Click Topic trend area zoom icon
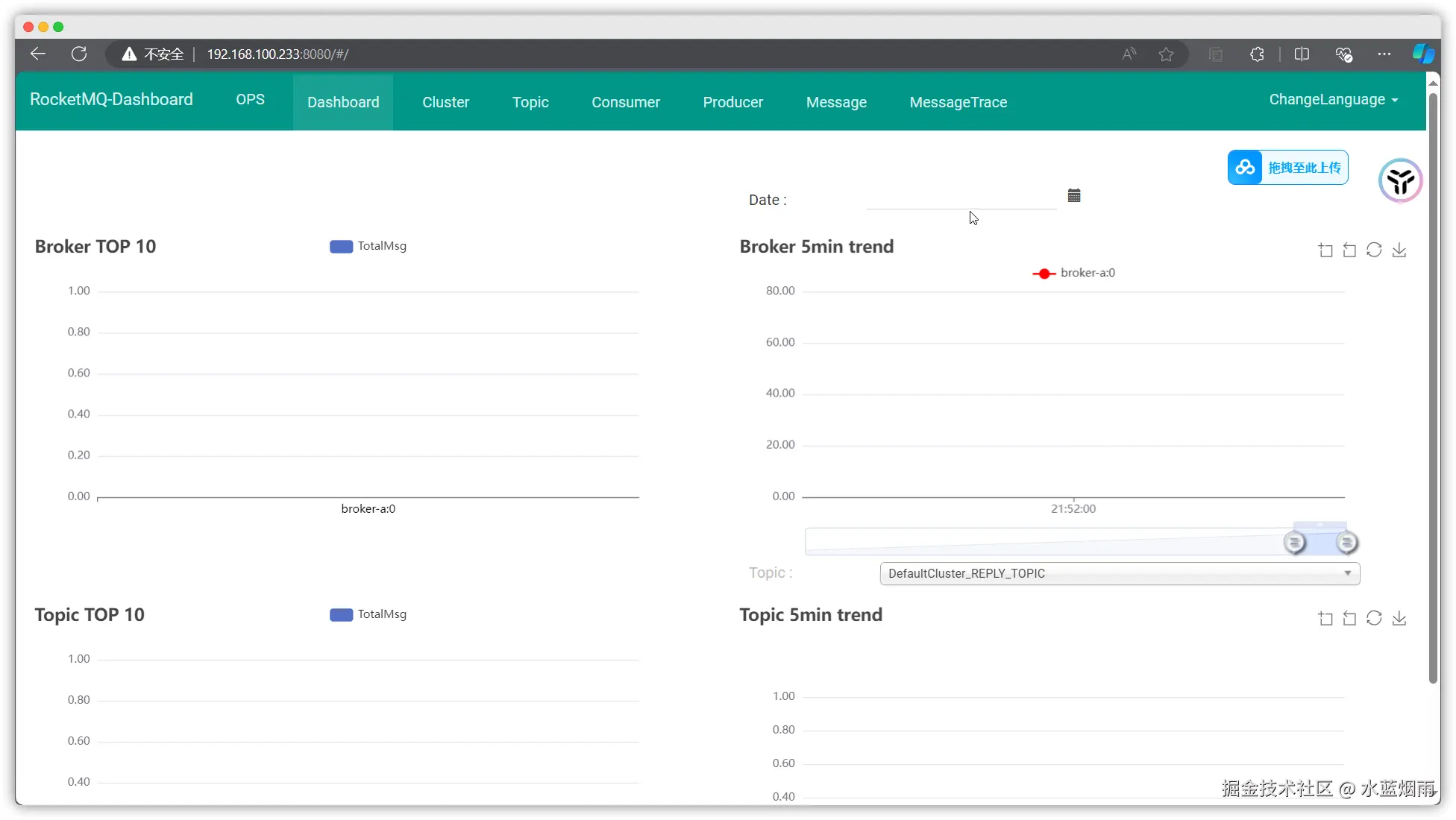Image resolution: width=1456 pixels, height=820 pixels. (x=1325, y=618)
